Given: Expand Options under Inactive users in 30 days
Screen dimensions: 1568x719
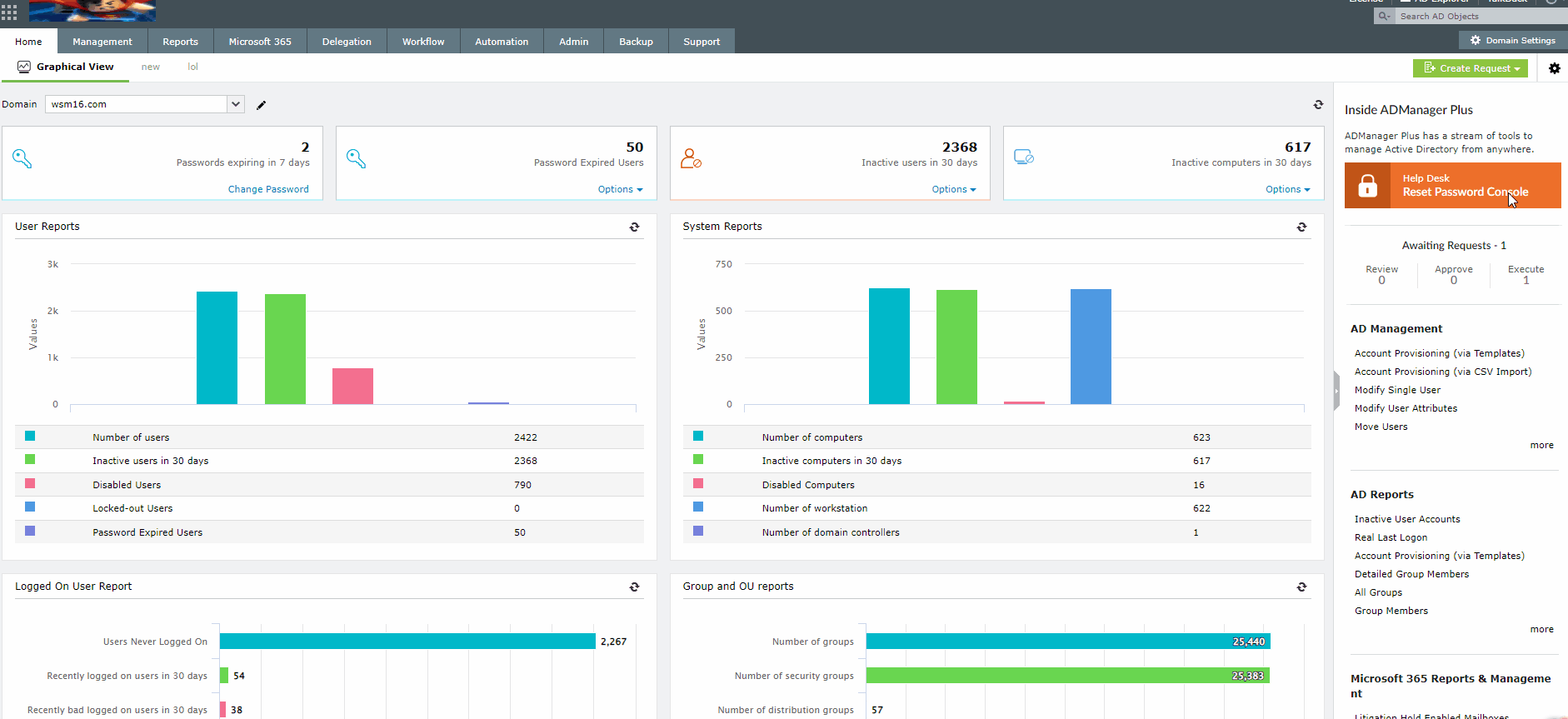Looking at the screenshot, I should (954, 189).
